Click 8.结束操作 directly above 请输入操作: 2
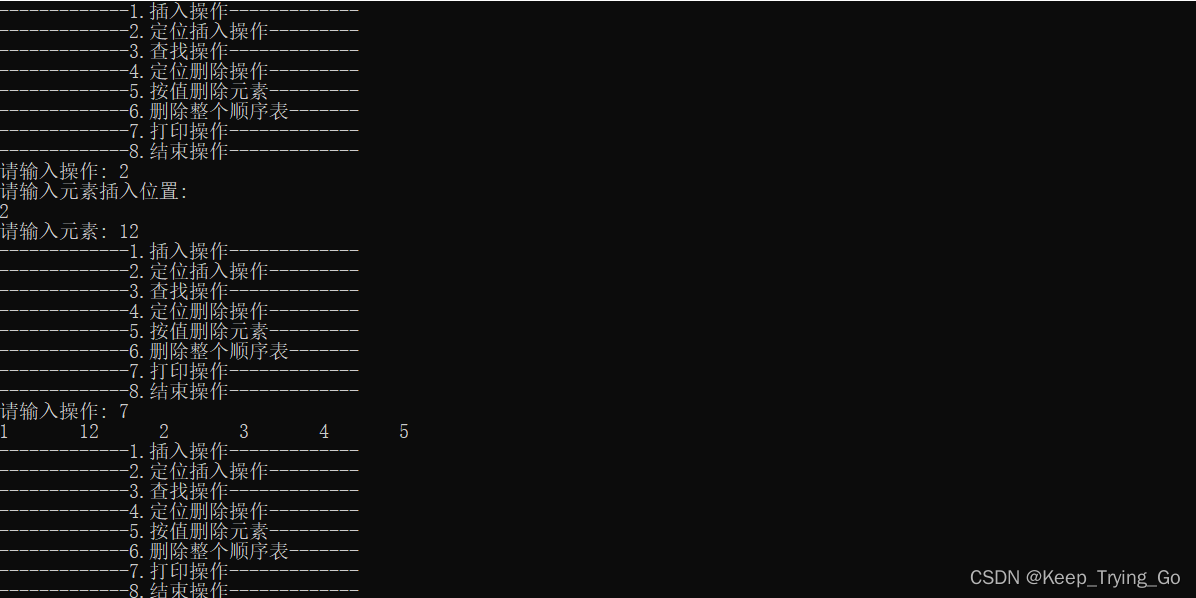This screenshot has height=598, width=1196. tap(179, 151)
